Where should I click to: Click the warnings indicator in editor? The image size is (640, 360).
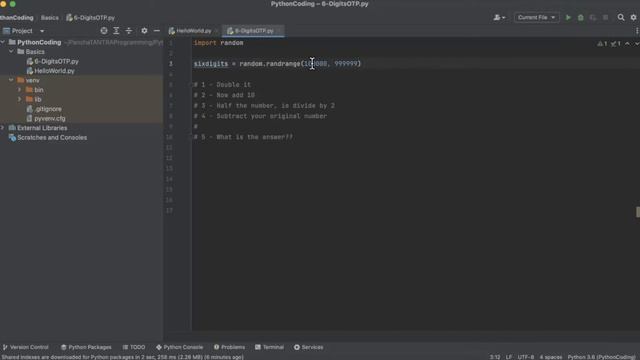602,43
